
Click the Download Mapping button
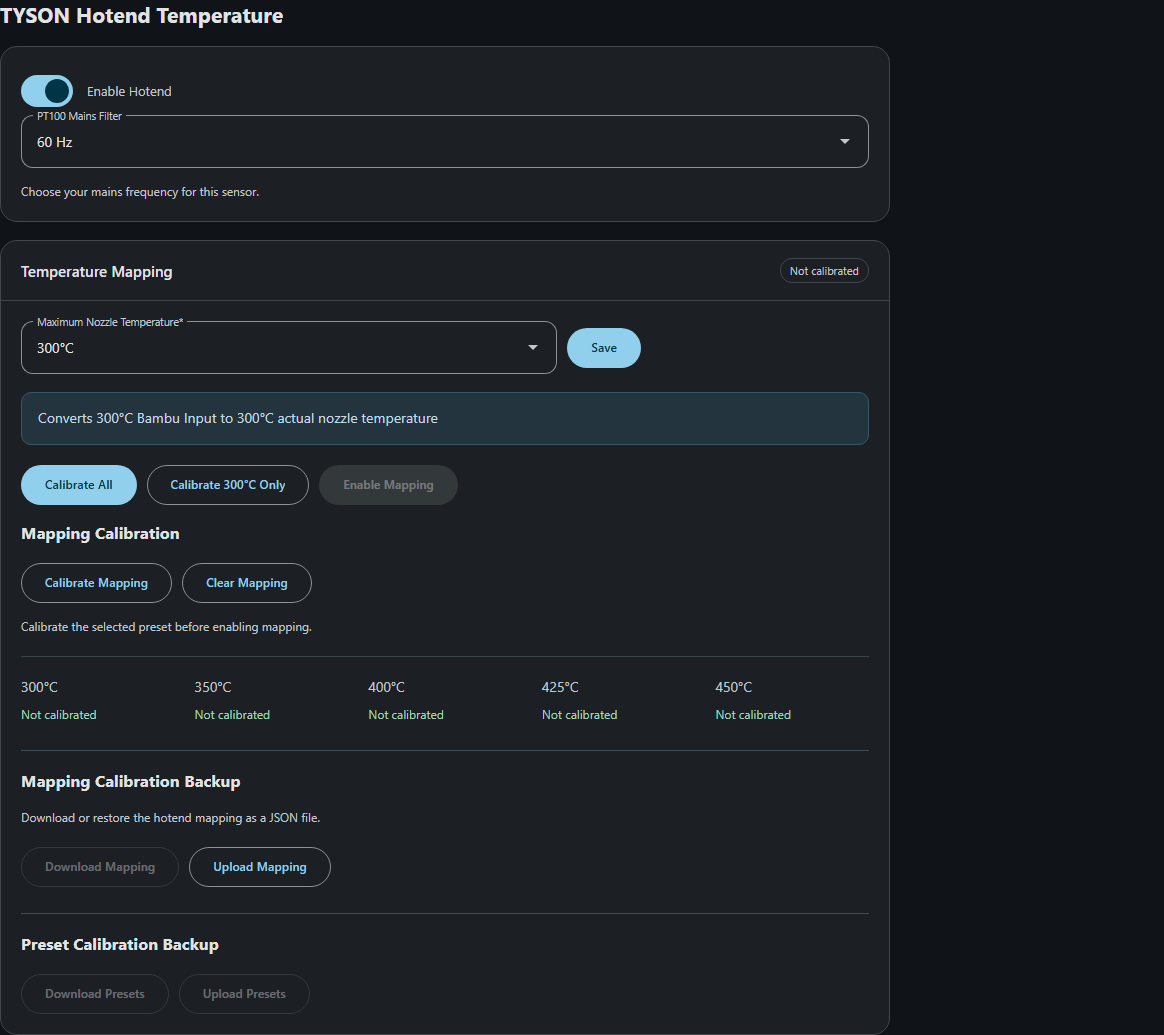[100, 866]
